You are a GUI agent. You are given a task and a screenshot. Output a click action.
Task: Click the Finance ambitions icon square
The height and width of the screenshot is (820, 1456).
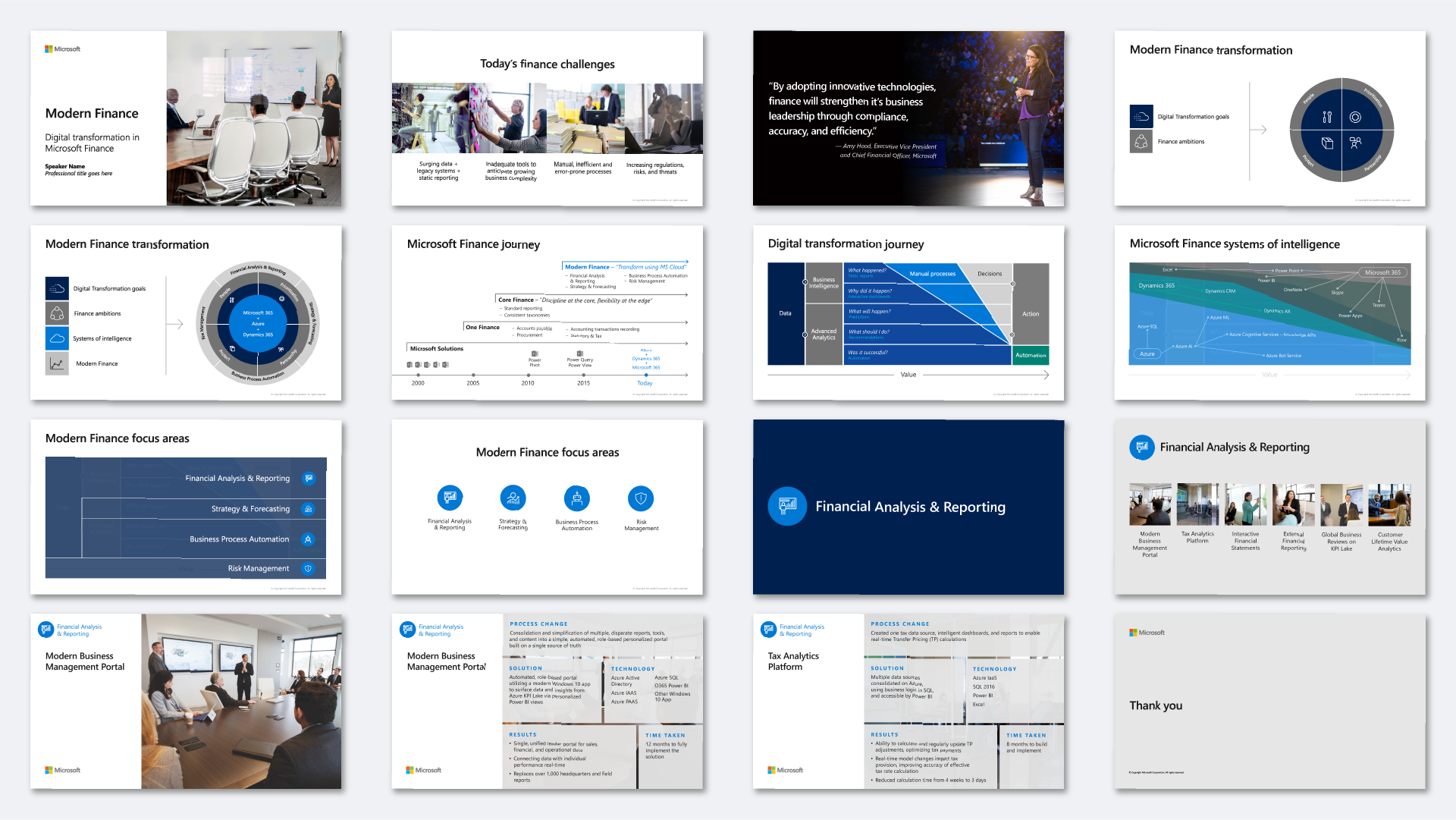click(x=57, y=313)
